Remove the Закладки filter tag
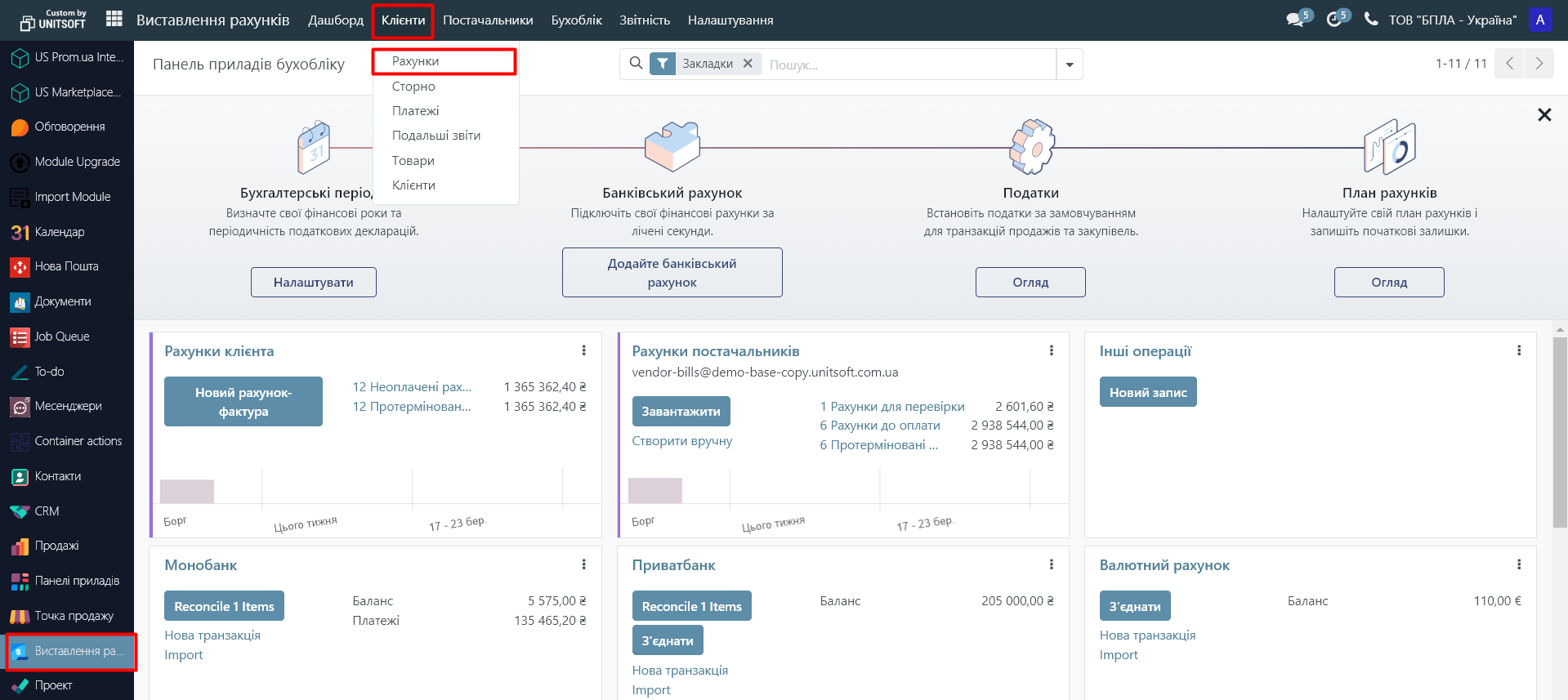 748,64
